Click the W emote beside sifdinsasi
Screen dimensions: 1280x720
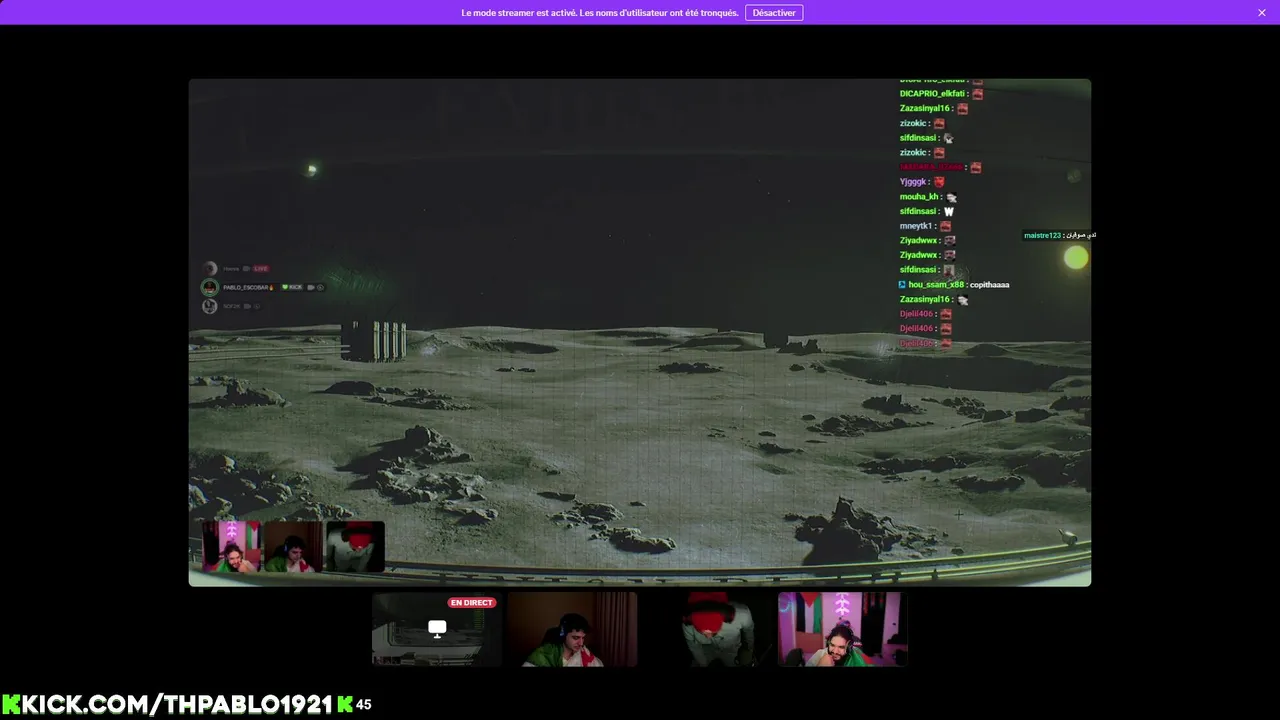[949, 212]
